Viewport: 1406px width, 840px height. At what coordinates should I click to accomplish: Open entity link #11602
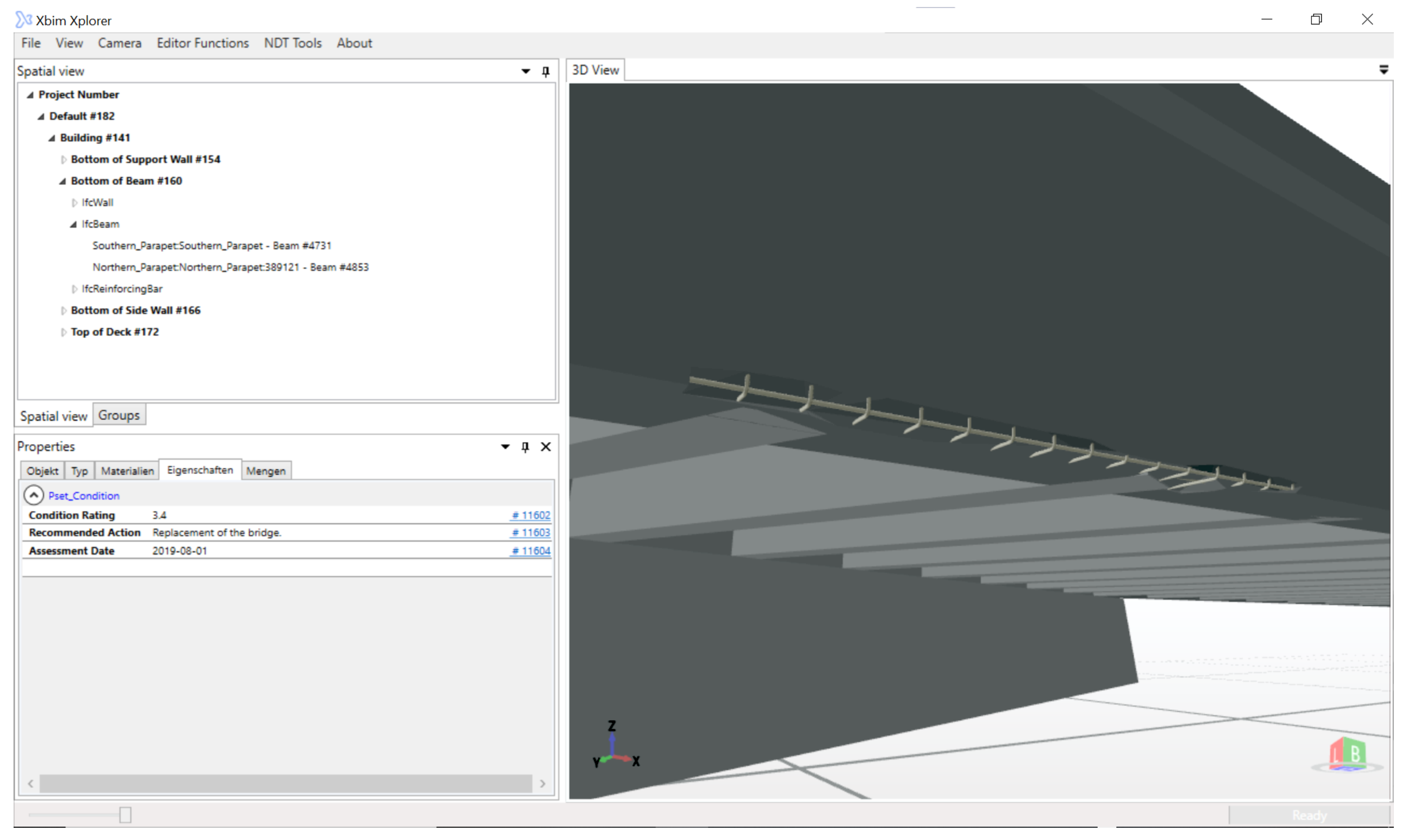pos(530,516)
